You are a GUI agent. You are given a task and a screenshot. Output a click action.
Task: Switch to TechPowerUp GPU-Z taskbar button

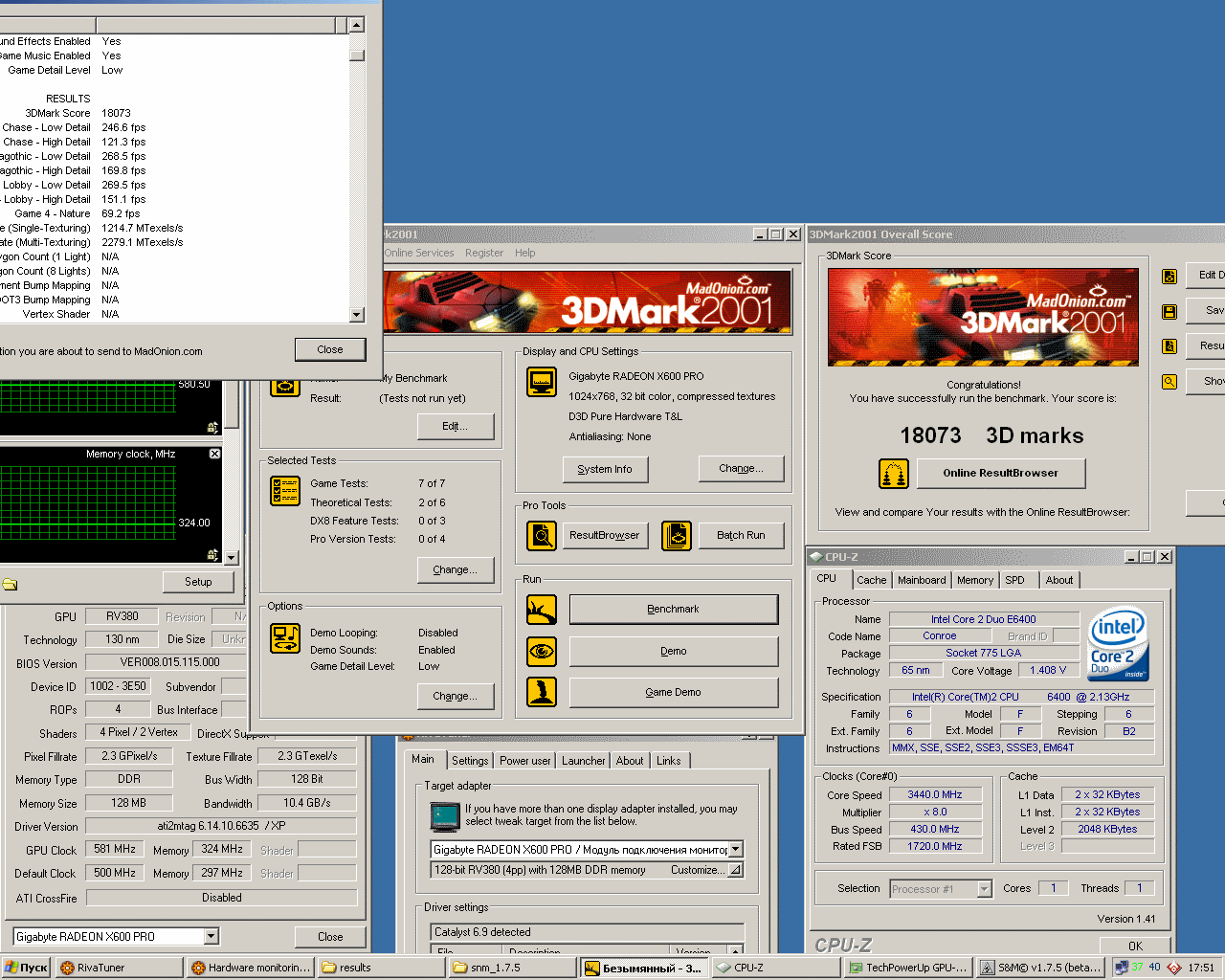[910, 968]
